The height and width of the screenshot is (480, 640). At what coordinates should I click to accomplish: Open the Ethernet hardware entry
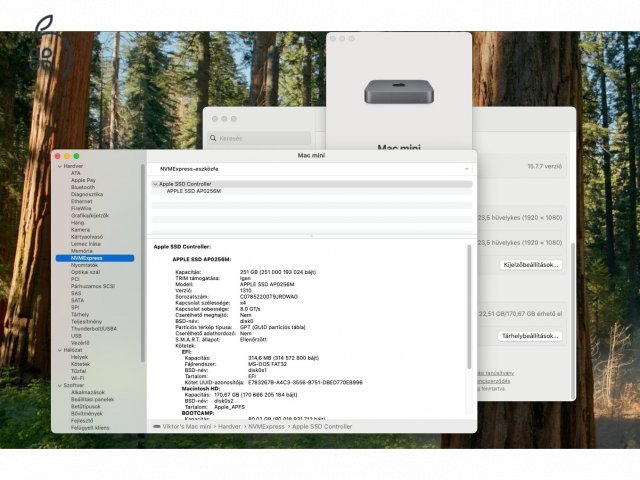[x=82, y=201]
